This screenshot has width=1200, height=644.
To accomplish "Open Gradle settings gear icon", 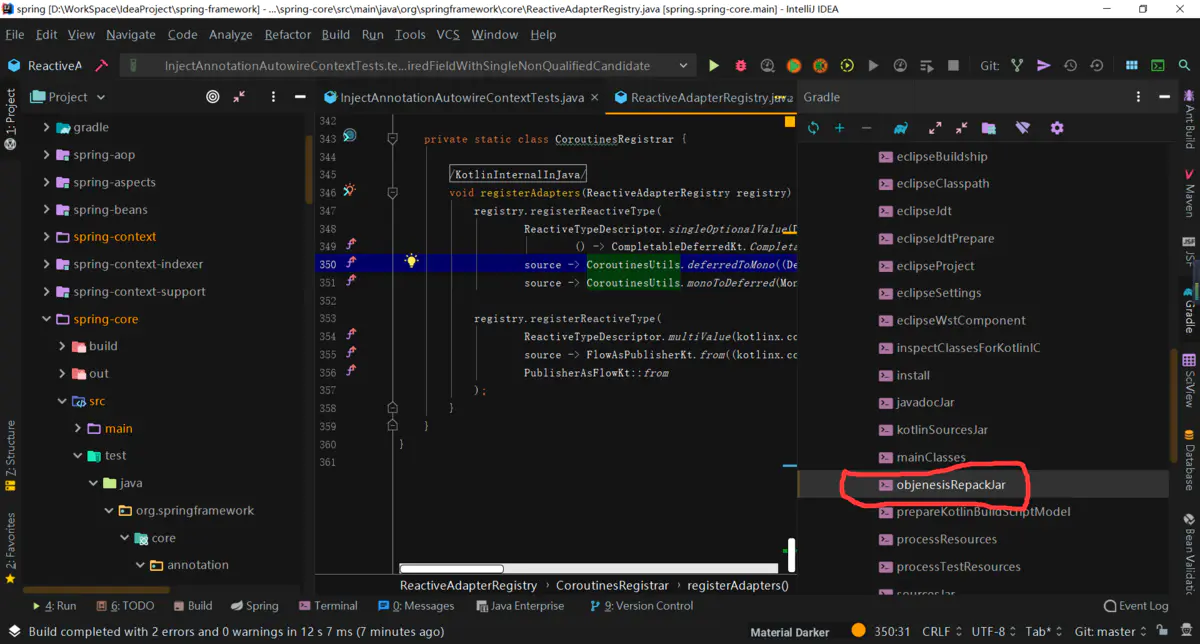I will click(x=1057, y=128).
